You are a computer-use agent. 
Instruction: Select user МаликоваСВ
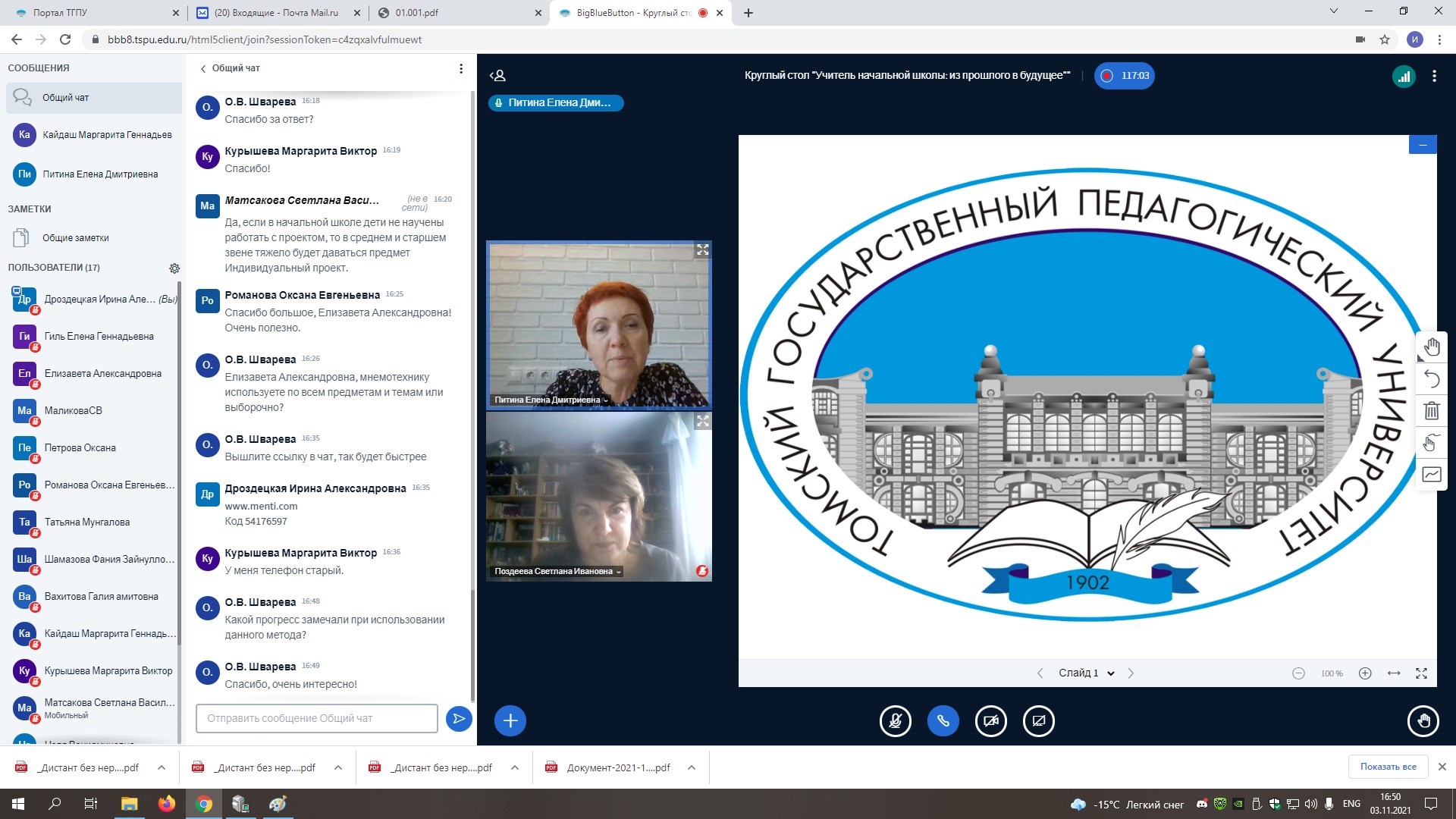pos(94,411)
